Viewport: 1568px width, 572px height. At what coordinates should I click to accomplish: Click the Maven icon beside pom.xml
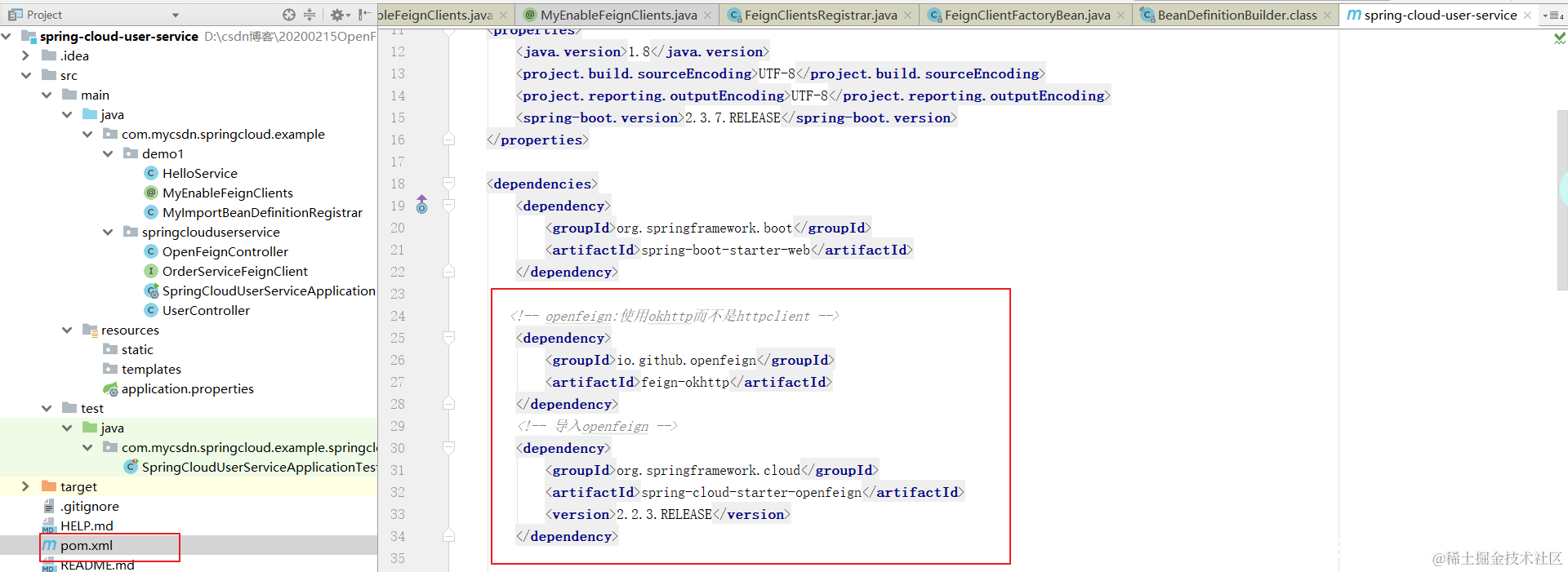tap(49, 545)
